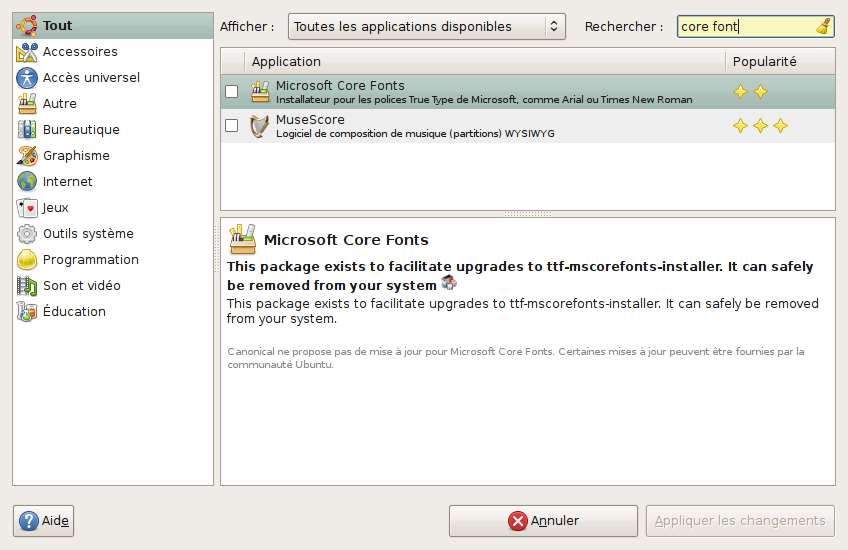Open the Aide help button

point(43,521)
